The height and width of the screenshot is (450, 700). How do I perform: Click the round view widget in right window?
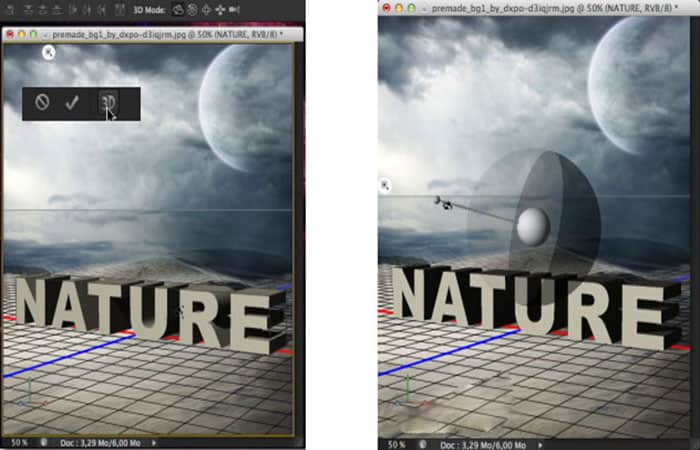click(x=384, y=185)
